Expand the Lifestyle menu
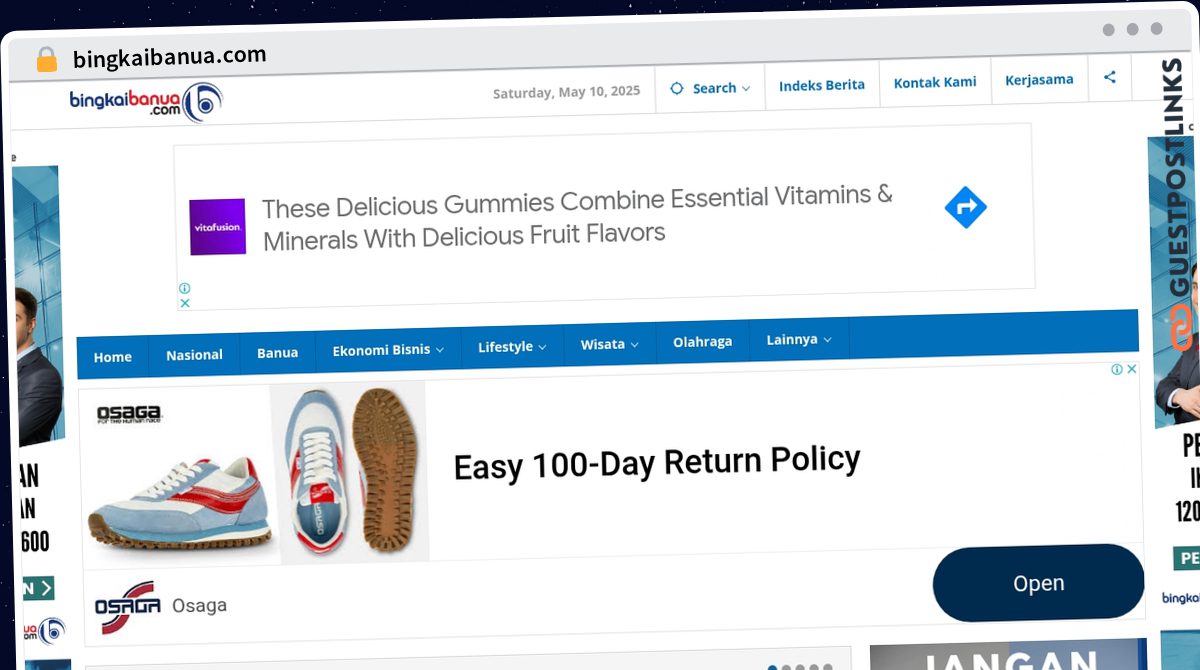1200x670 pixels. pos(512,346)
